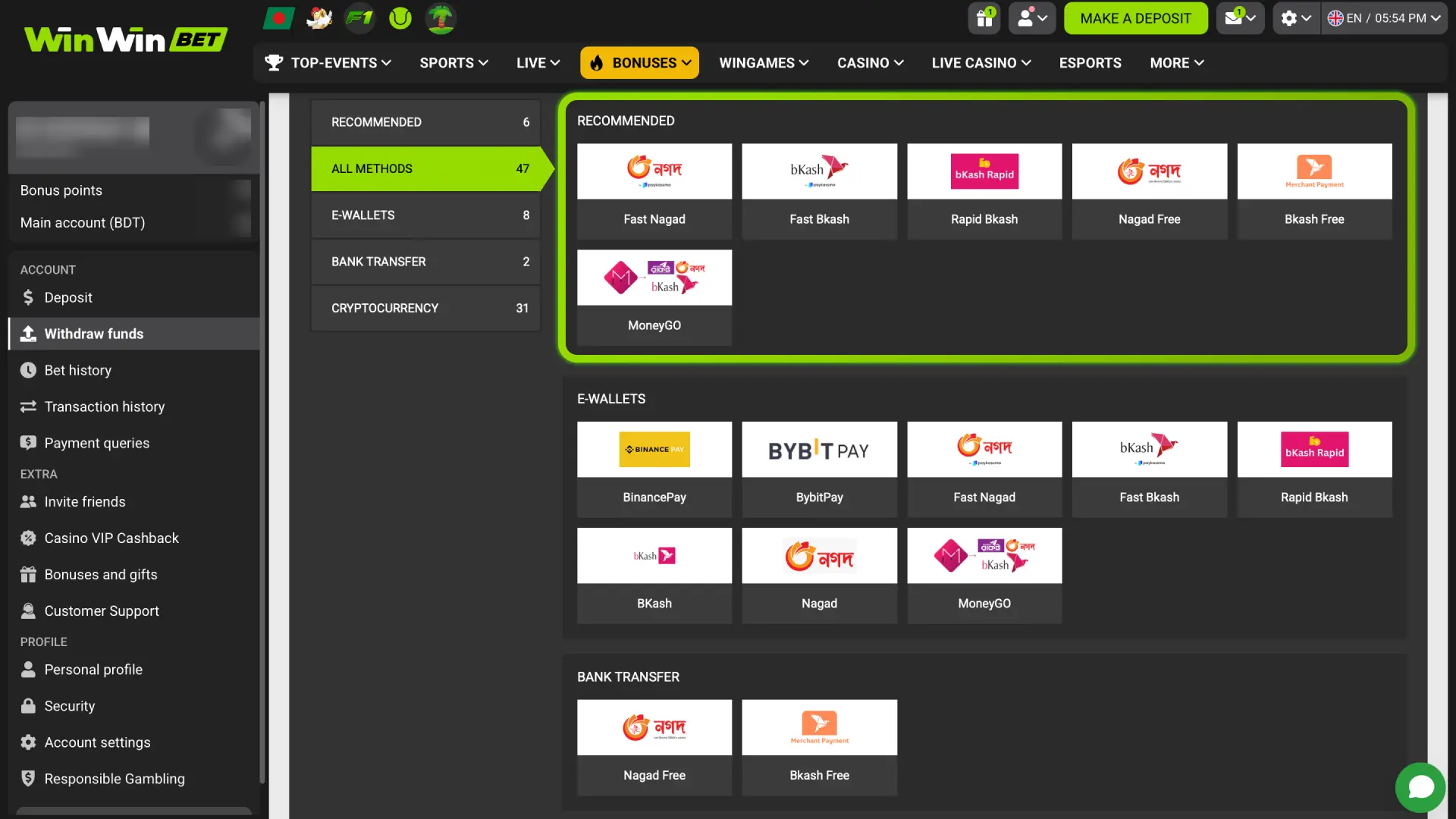Open Withdraw funds in sidebar
This screenshot has width=1456, height=819.
pyautogui.click(x=133, y=334)
